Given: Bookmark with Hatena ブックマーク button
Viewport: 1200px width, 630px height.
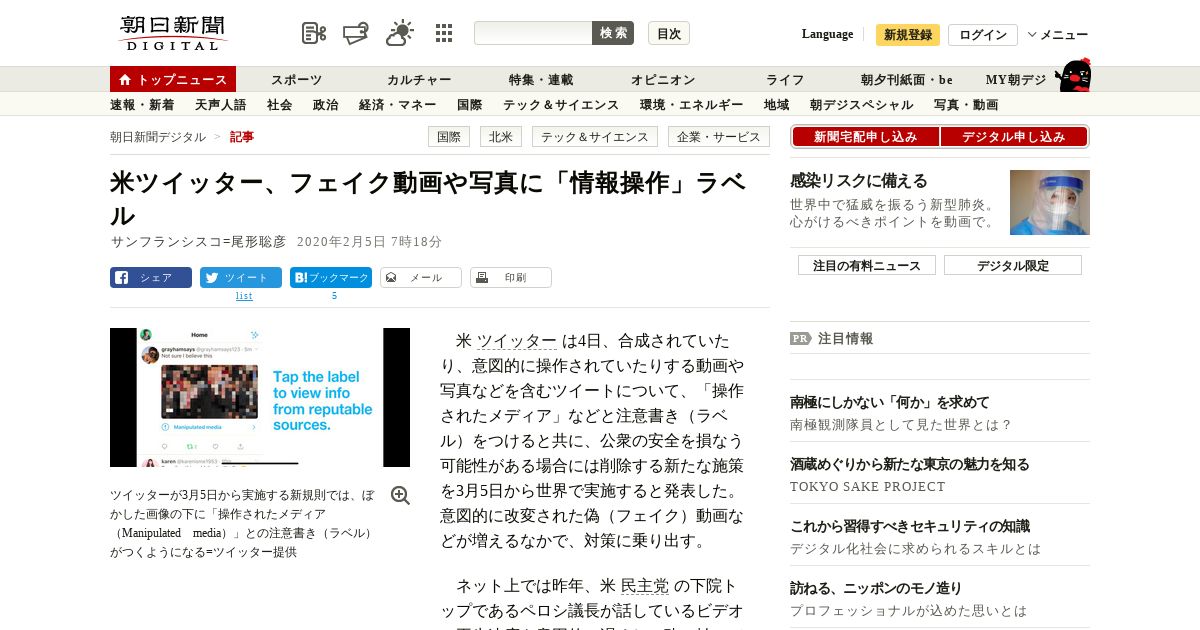Looking at the screenshot, I should tap(331, 278).
